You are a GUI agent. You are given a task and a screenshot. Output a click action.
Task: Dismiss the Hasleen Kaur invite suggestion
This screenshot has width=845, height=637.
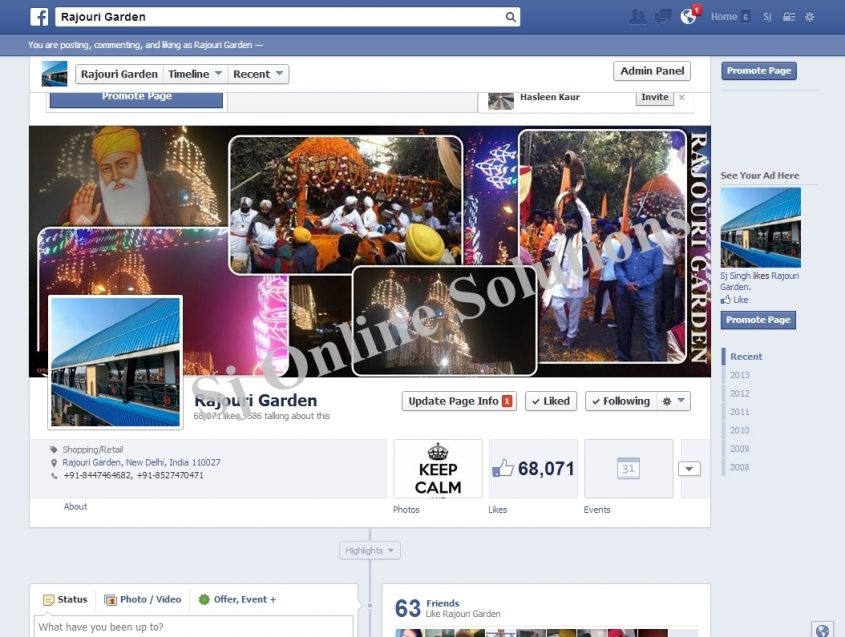coord(682,98)
